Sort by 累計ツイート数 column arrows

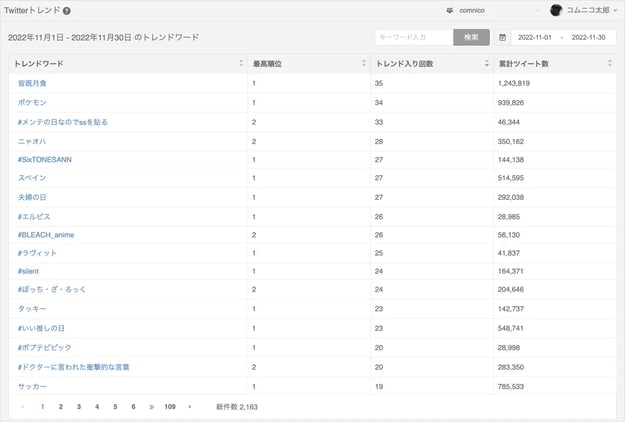[x=609, y=63]
